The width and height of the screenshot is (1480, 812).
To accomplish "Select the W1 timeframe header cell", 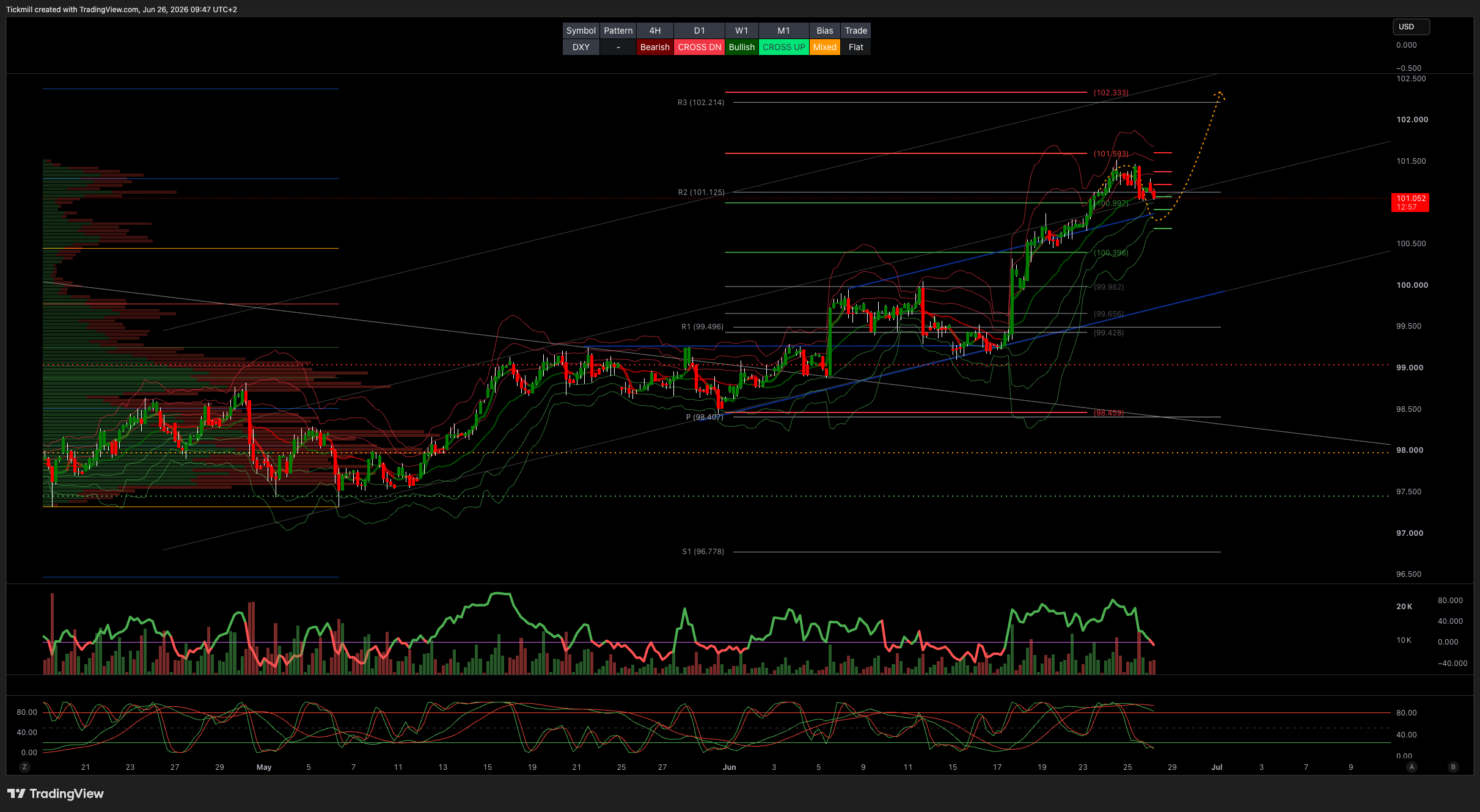I will pyautogui.click(x=741, y=31).
